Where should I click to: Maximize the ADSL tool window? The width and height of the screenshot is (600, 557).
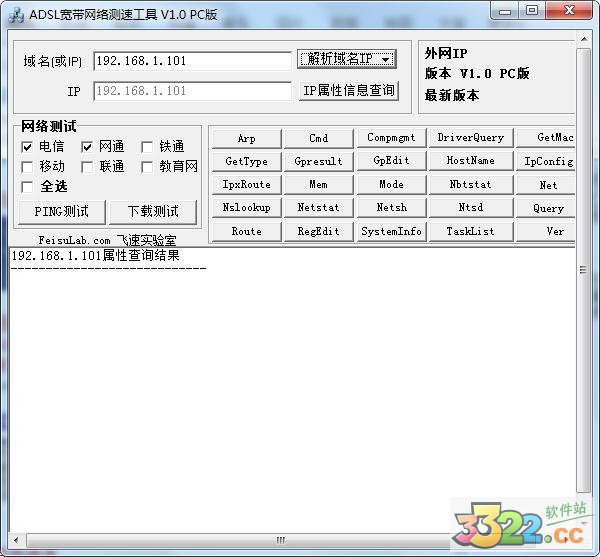pos(532,11)
